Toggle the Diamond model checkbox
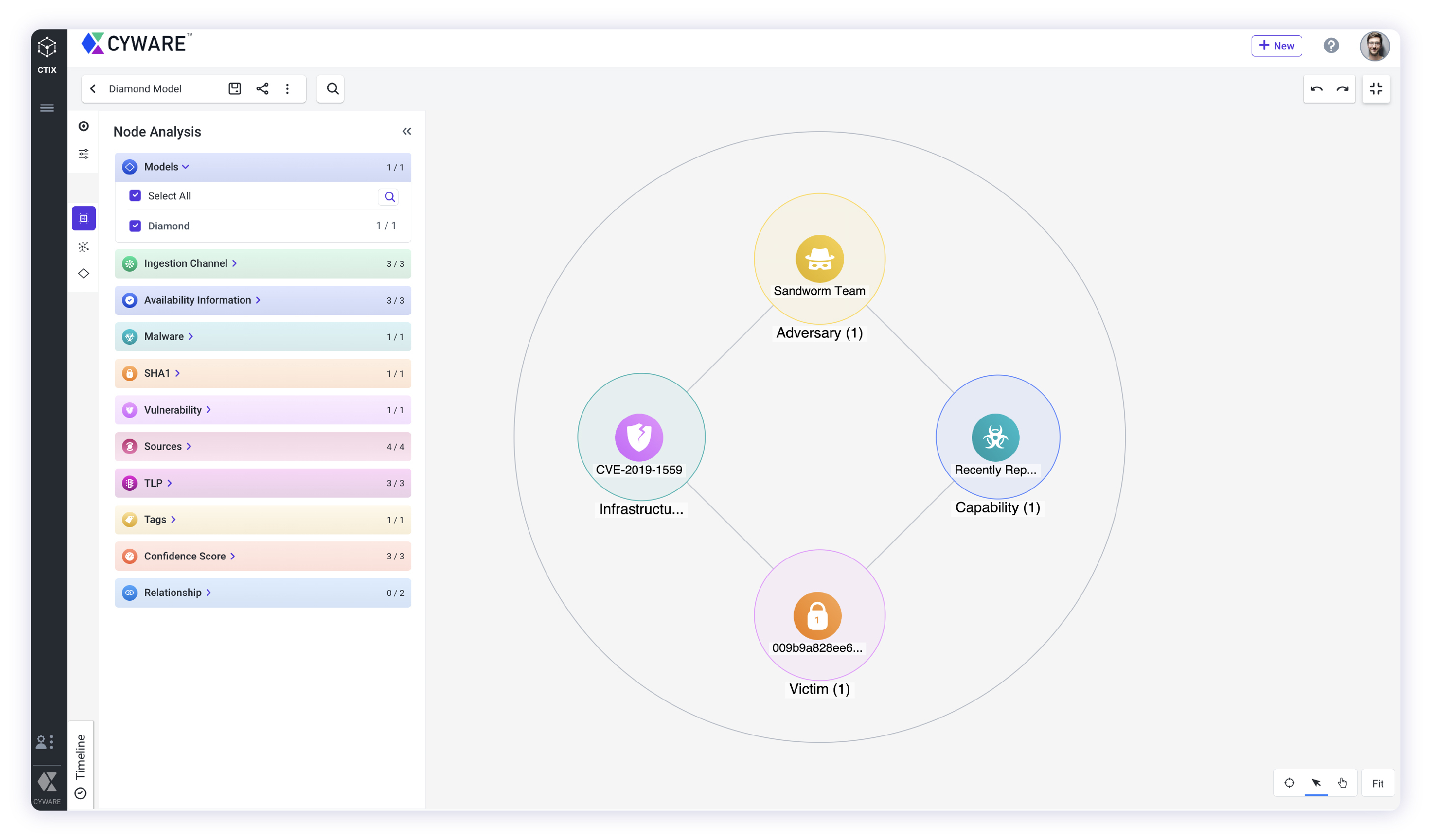Viewport: 1431px width, 840px height. click(x=135, y=226)
